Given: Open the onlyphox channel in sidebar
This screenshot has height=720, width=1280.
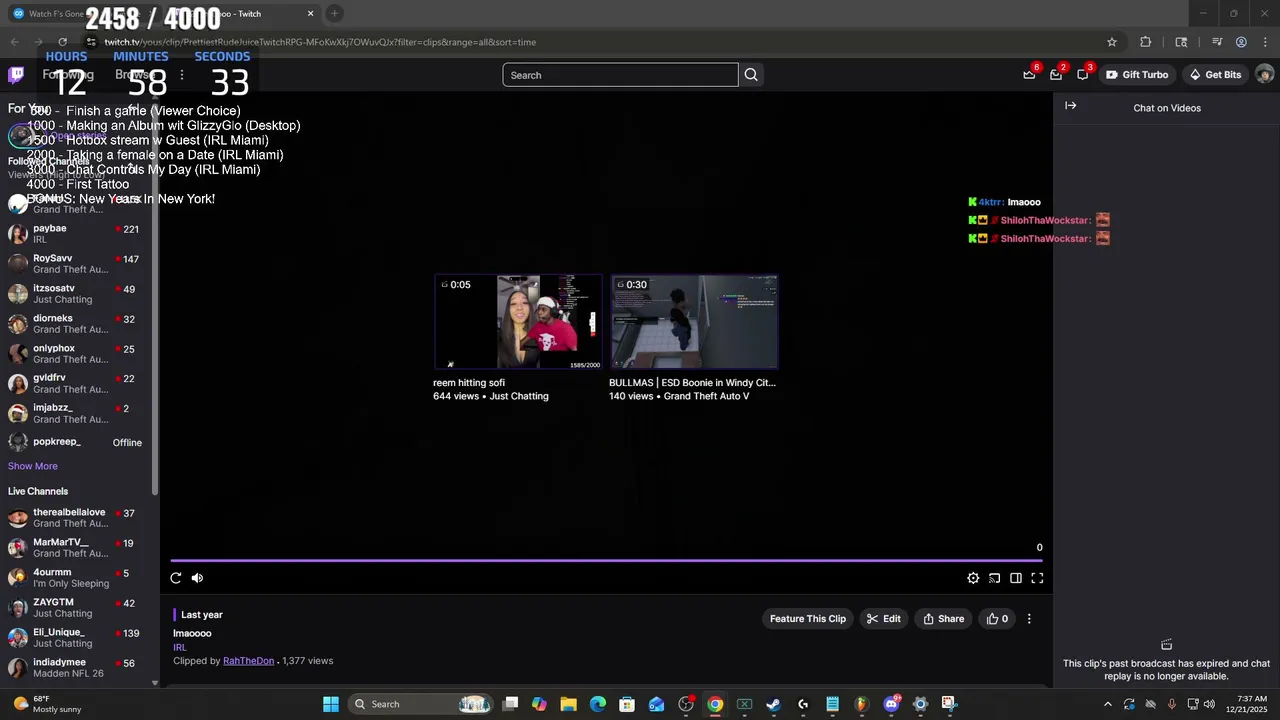Looking at the screenshot, I should (78, 354).
